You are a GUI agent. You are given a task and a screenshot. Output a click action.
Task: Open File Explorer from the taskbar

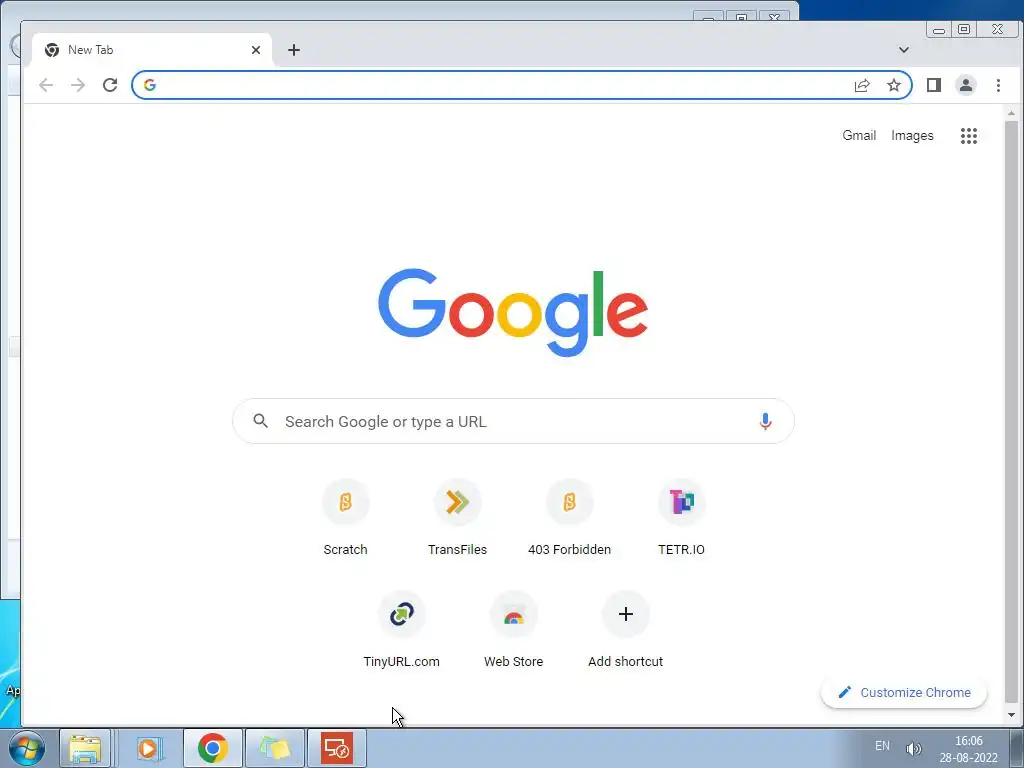click(x=85, y=748)
